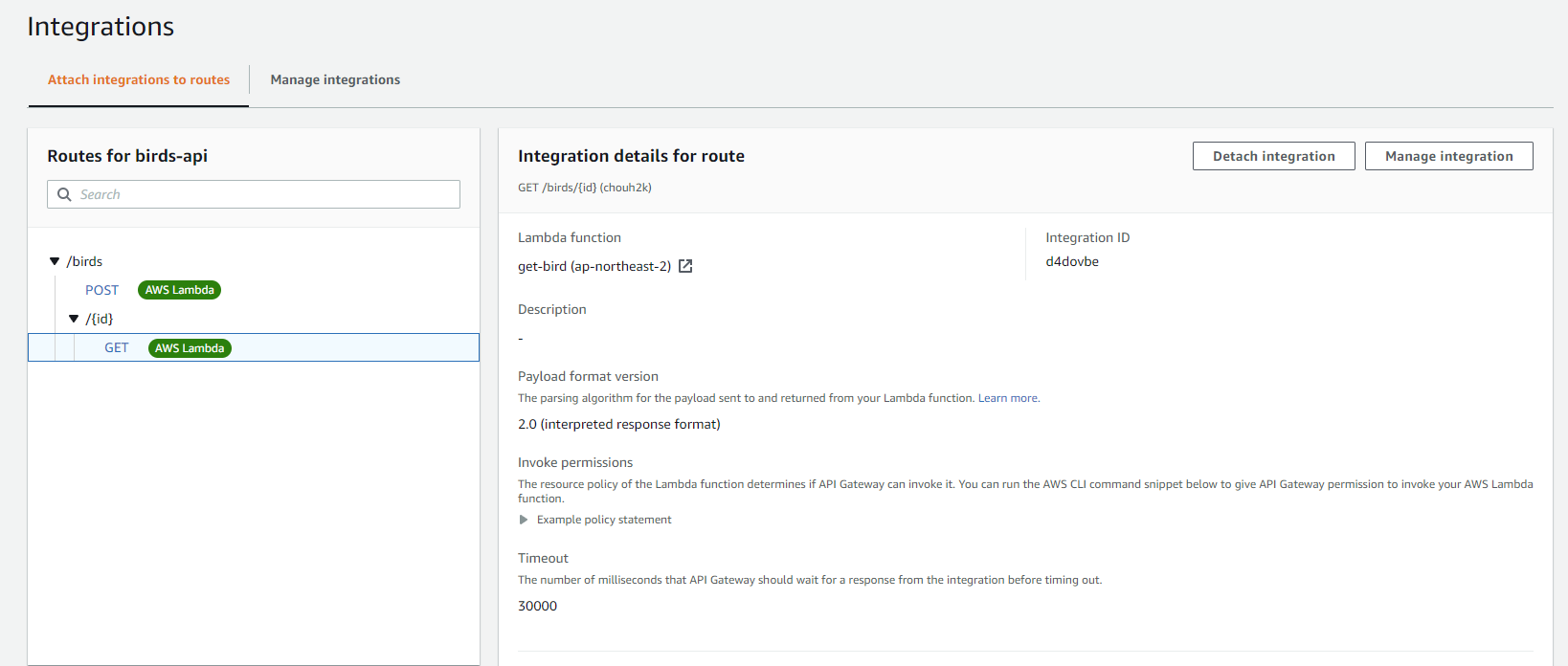Click the /{id} route label
The height and width of the screenshot is (666, 1568).
(x=99, y=319)
